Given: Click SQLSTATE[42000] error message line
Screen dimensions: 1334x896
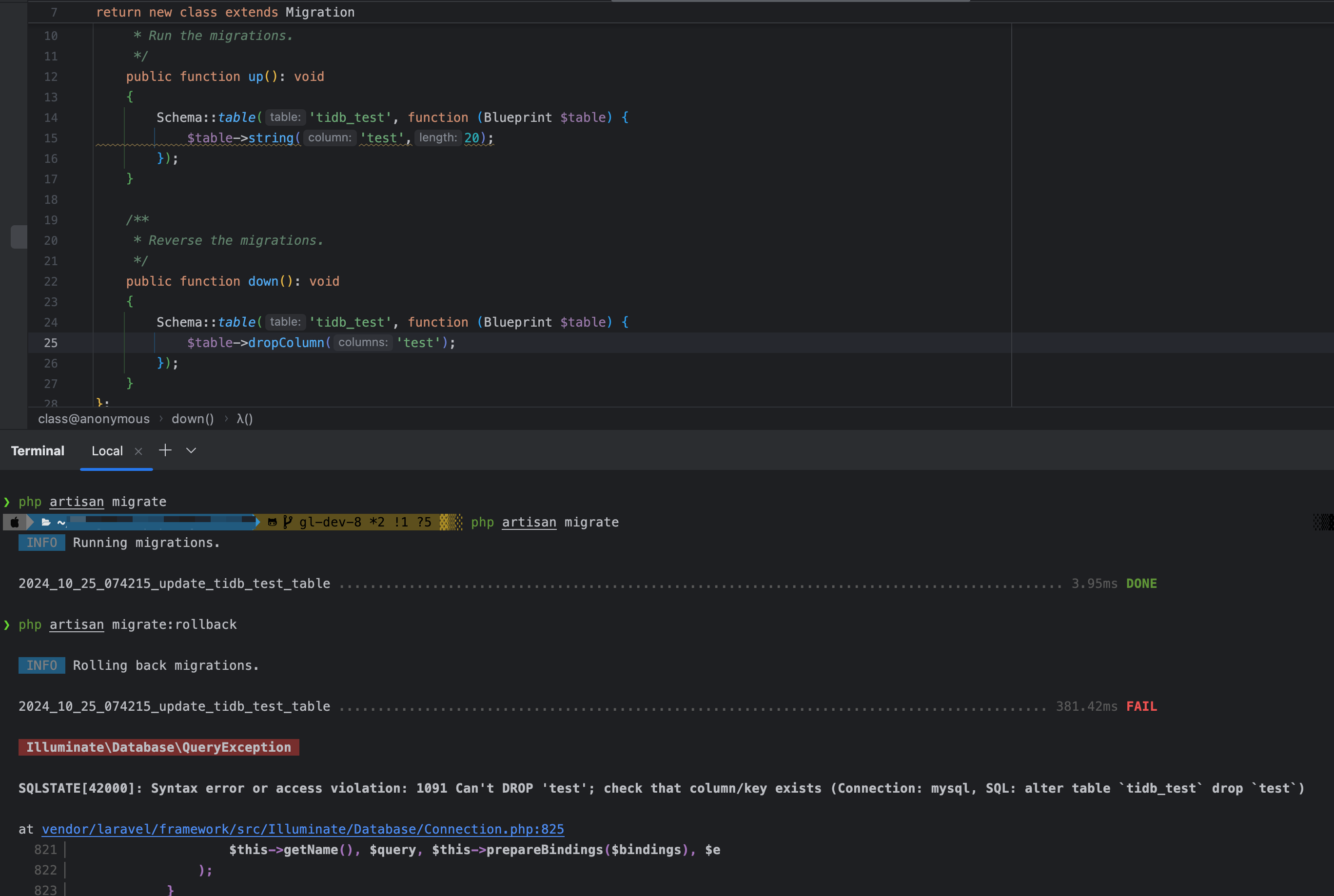Looking at the screenshot, I should 661,788.
